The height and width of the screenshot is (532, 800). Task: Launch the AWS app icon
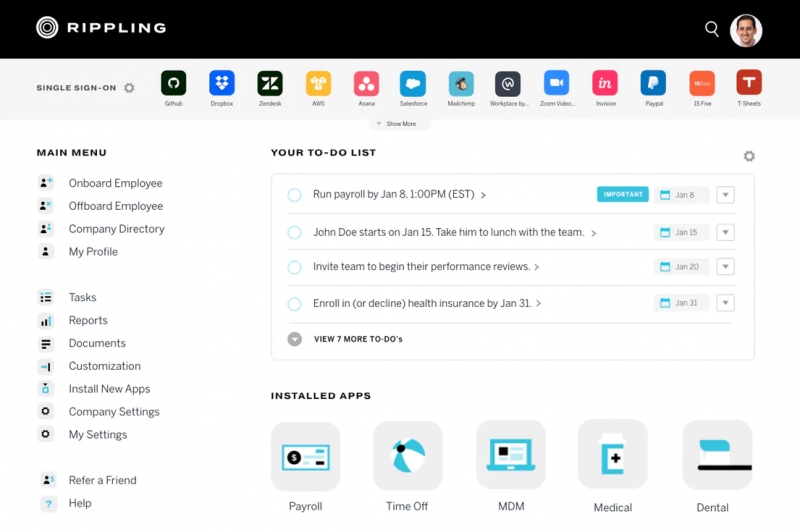click(318, 83)
